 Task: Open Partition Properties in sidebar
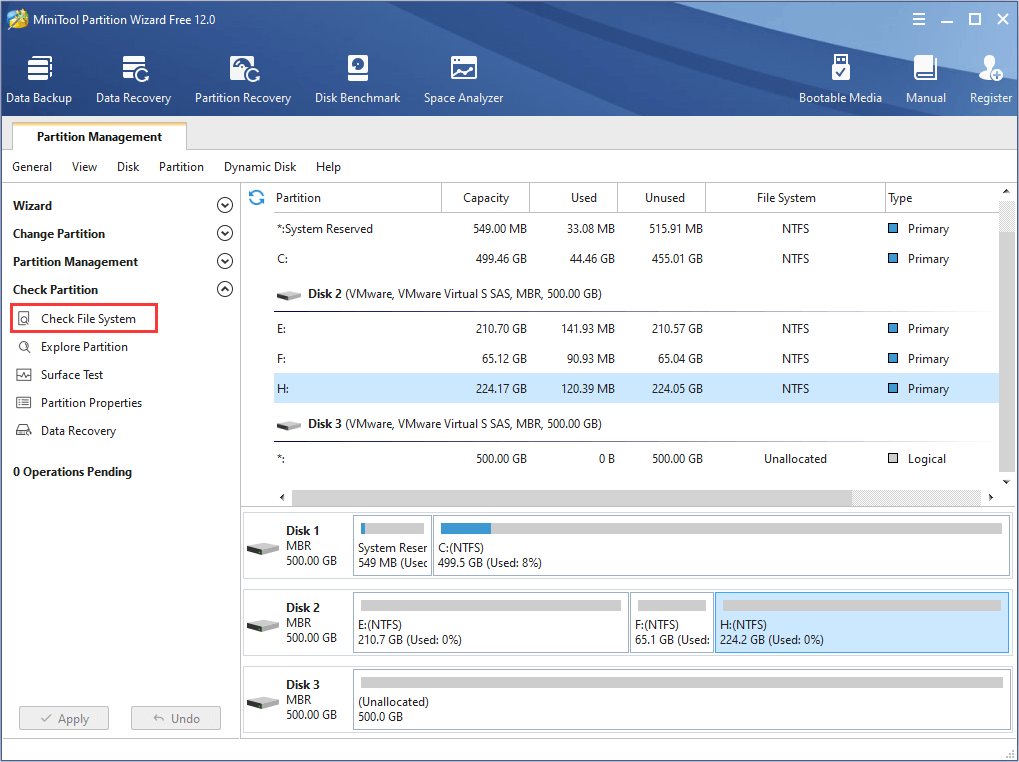79,403
